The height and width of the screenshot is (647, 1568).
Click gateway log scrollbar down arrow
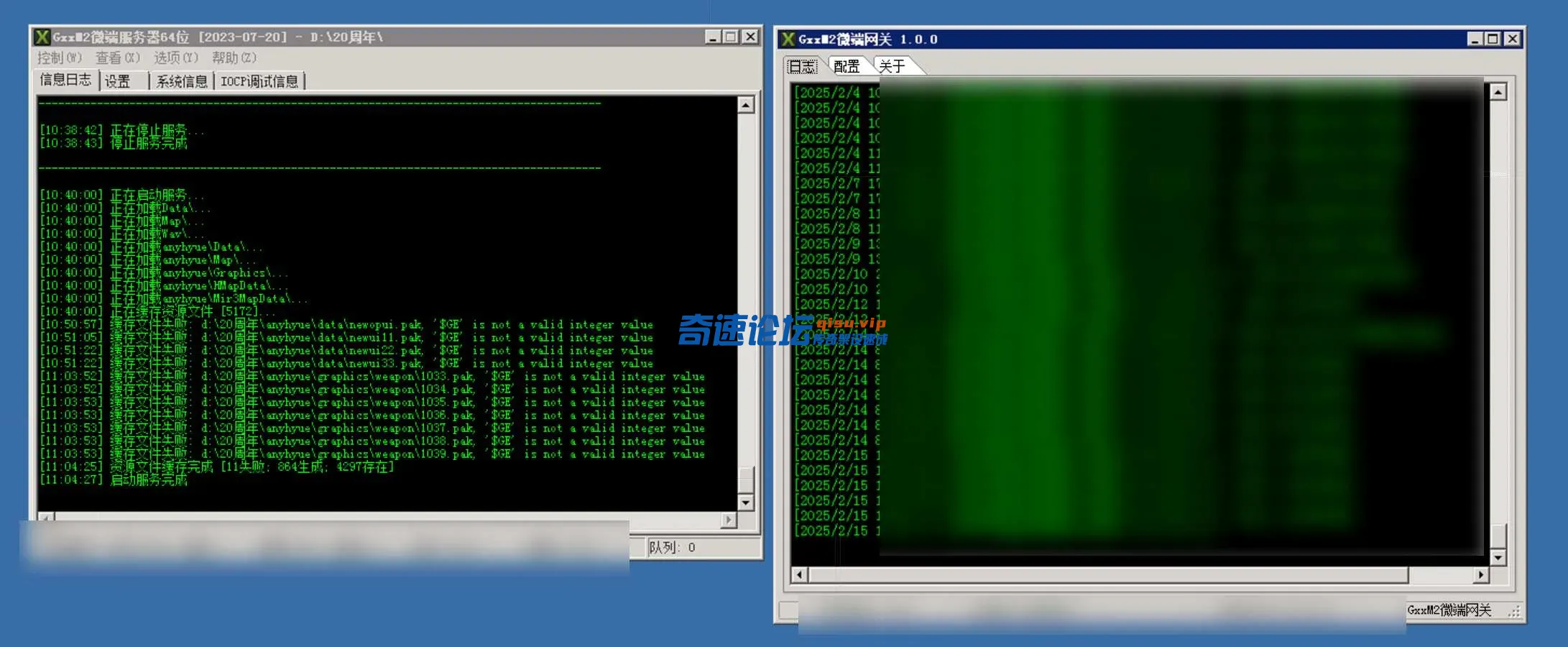click(1498, 557)
